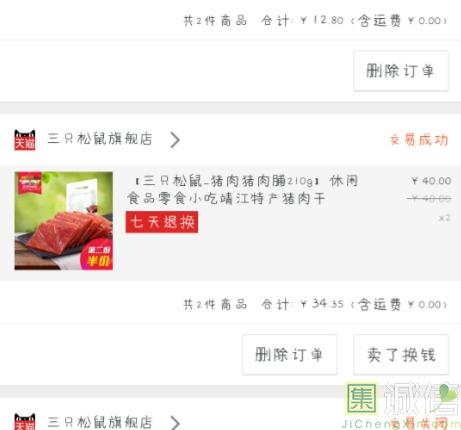461x430 pixels.
Task: Open the 三只松鼠旗舰店 store name link
Action: [100, 139]
